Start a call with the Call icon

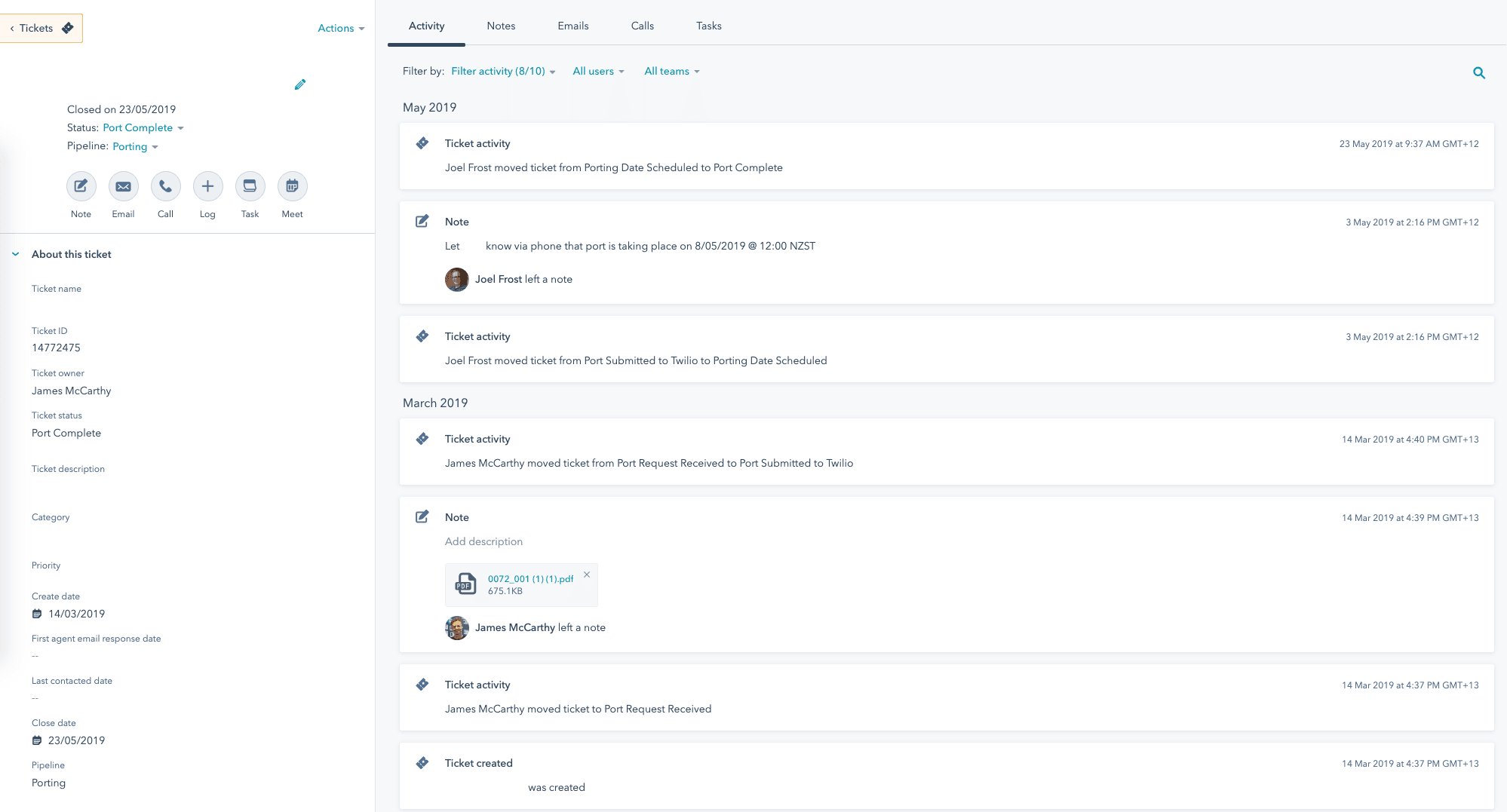[165, 186]
